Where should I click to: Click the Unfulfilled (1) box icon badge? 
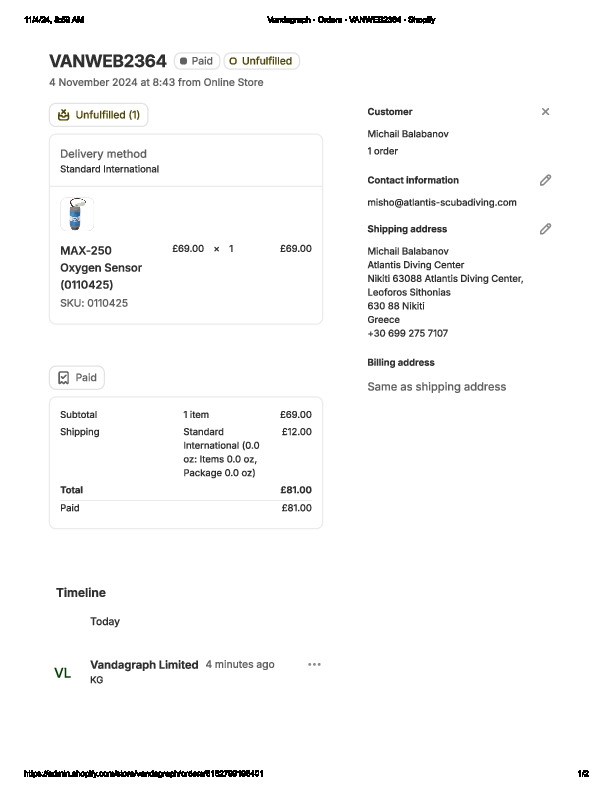click(98, 115)
